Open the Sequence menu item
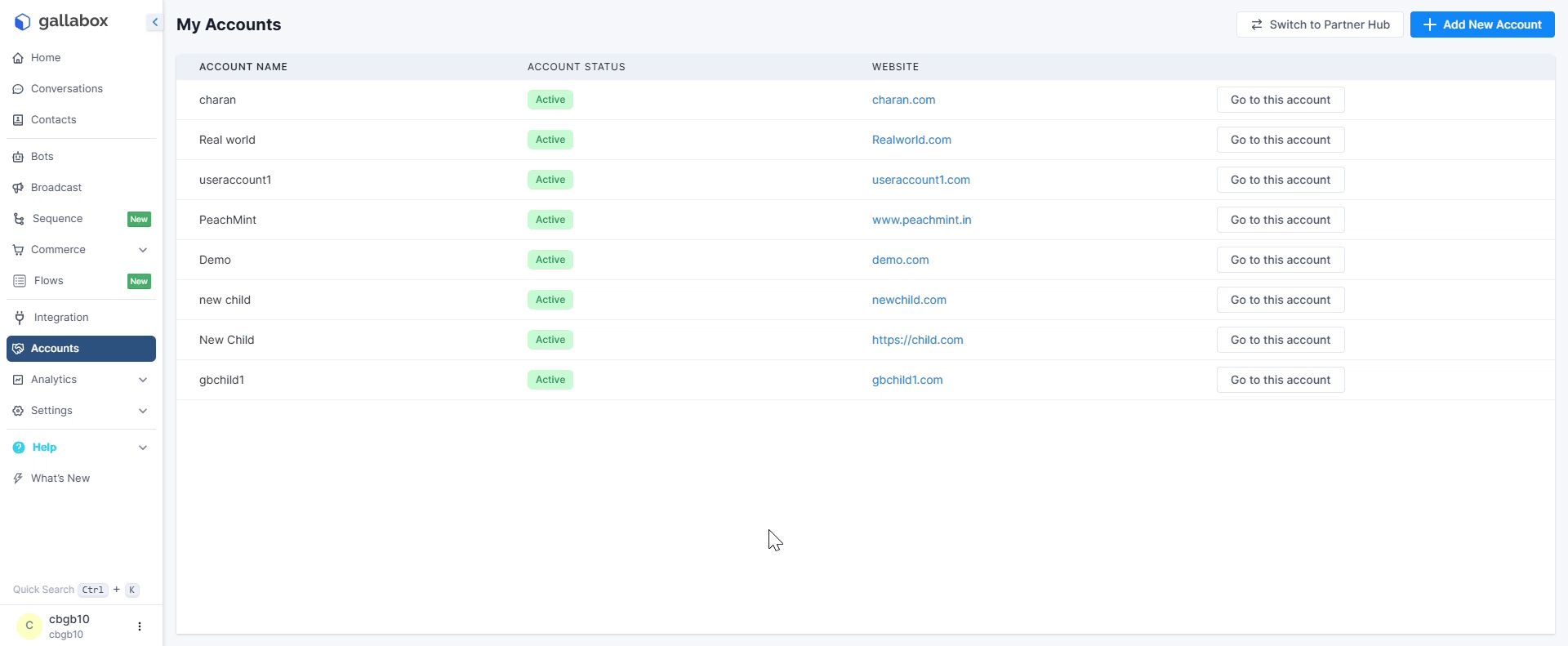 coord(57,219)
